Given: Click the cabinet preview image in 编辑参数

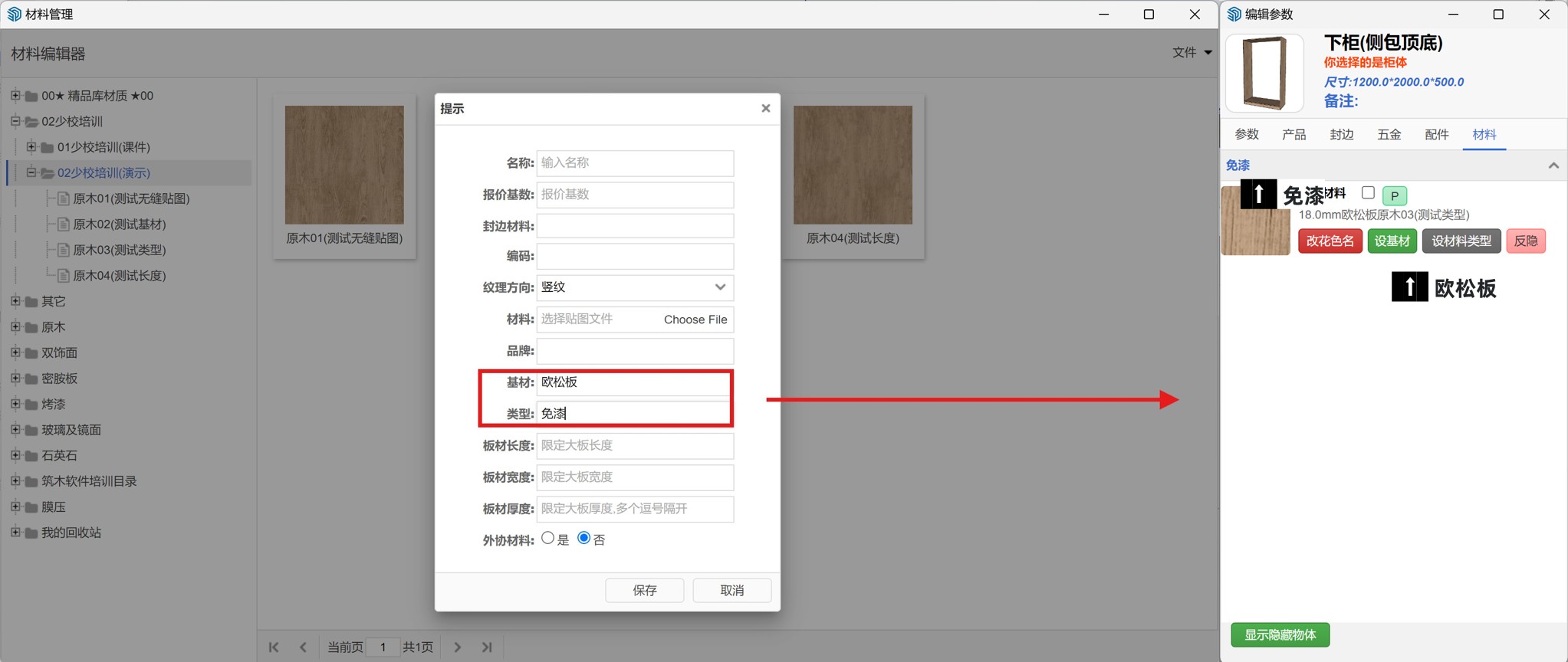Looking at the screenshot, I should click(1264, 74).
